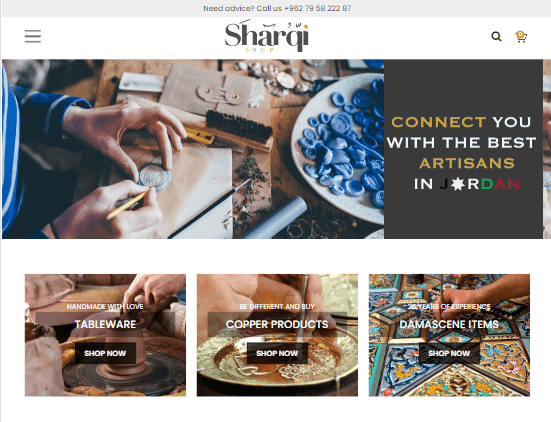The width and height of the screenshot is (551, 422).
Task: Click the Be Different And Buy caption
Action: (277, 306)
